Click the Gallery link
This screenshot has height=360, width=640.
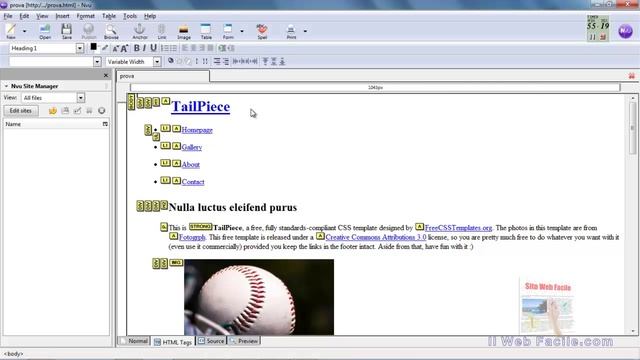[x=191, y=147]
